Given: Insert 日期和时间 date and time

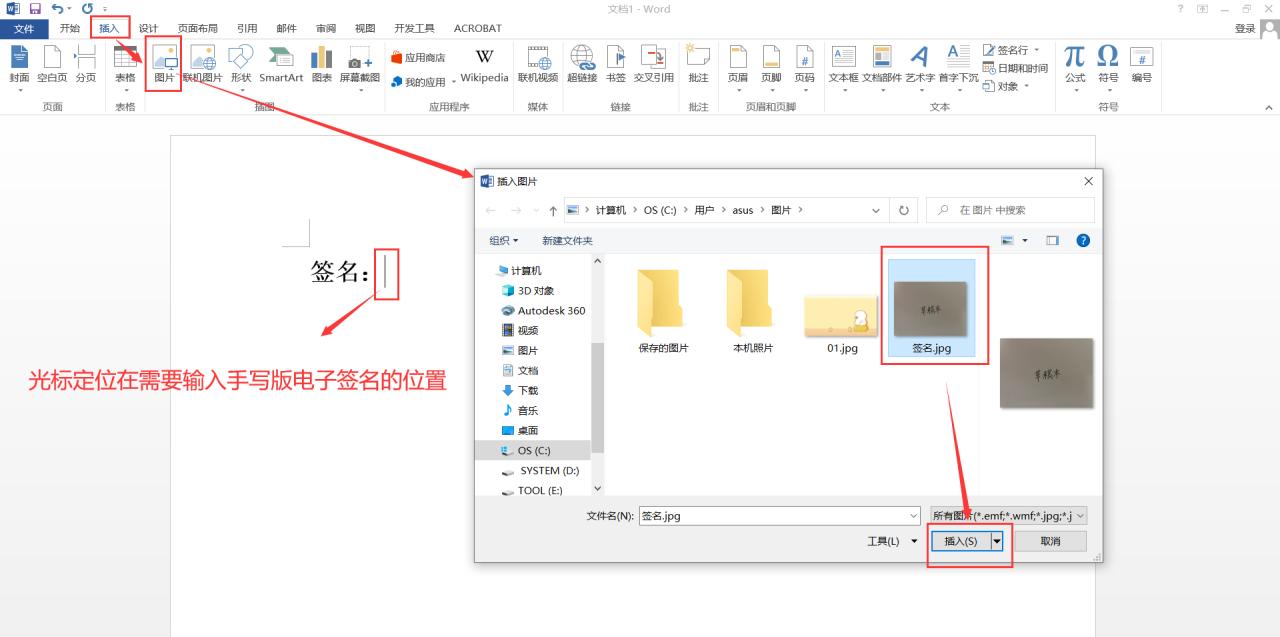Looking at the screenshot, I should pyautogui.click(x=1015, y=68).
